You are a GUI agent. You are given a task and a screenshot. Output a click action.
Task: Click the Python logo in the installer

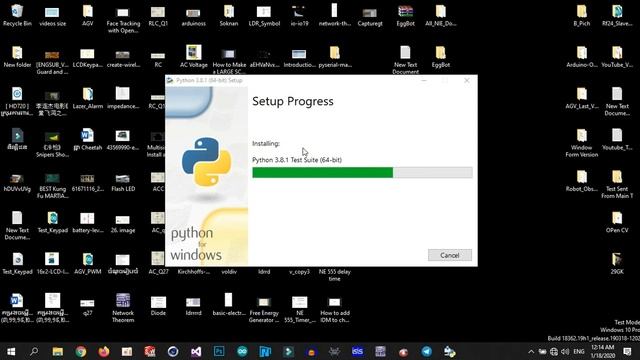[207, 162]
